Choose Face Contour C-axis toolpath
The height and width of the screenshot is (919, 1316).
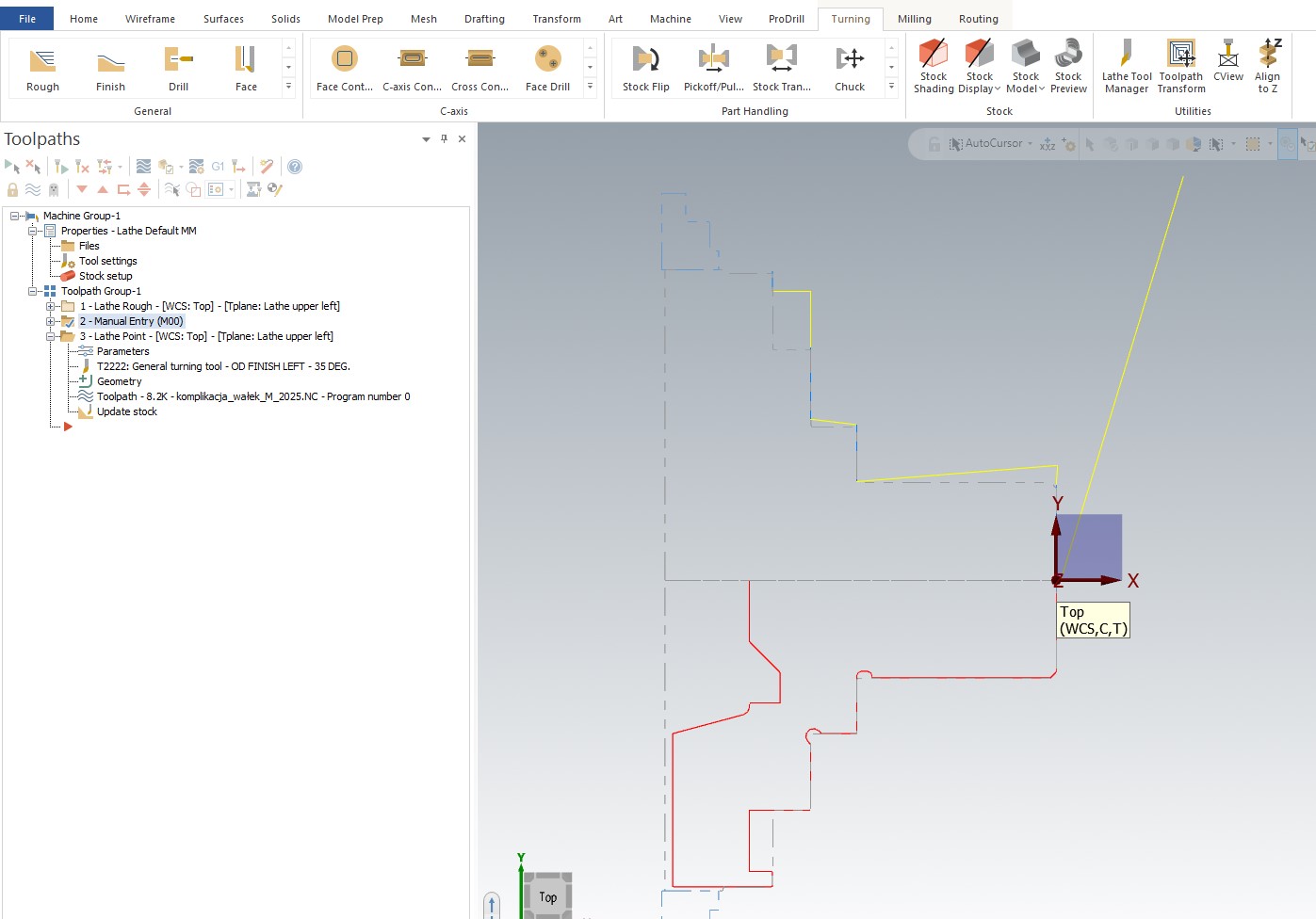pos(345,68)
